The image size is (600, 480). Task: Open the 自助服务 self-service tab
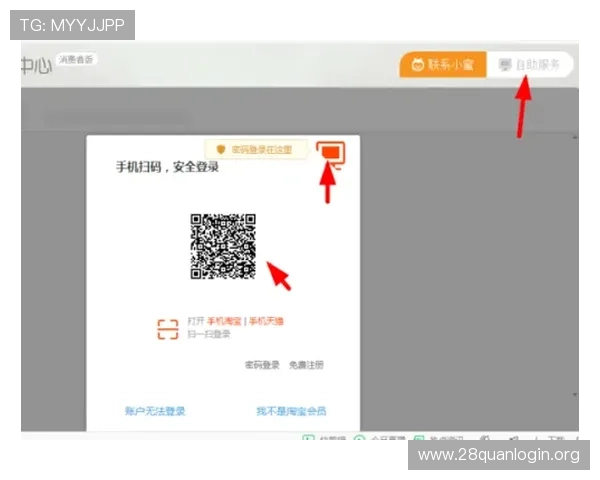(530, 65)
